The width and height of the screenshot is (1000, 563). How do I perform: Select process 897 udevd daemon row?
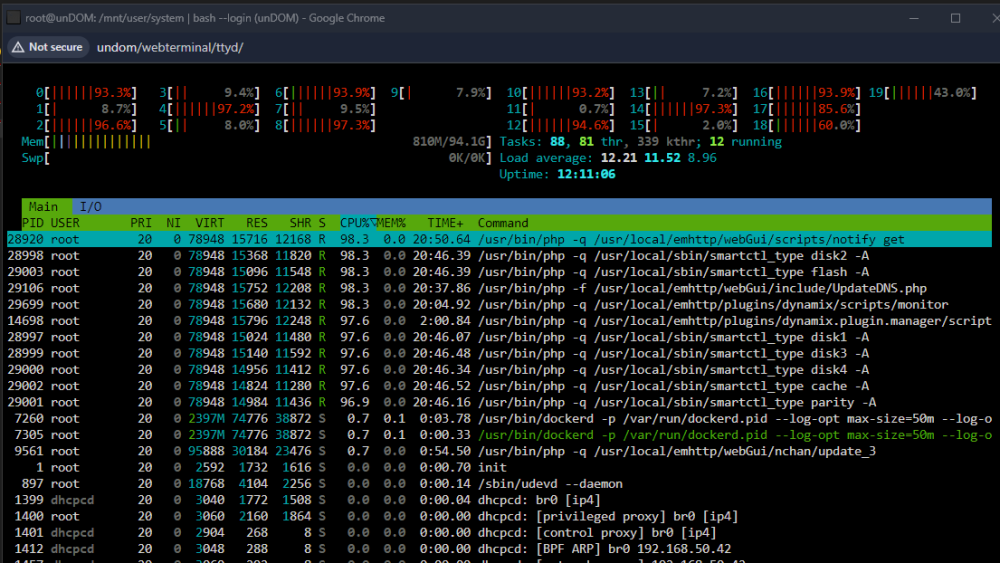499,484
